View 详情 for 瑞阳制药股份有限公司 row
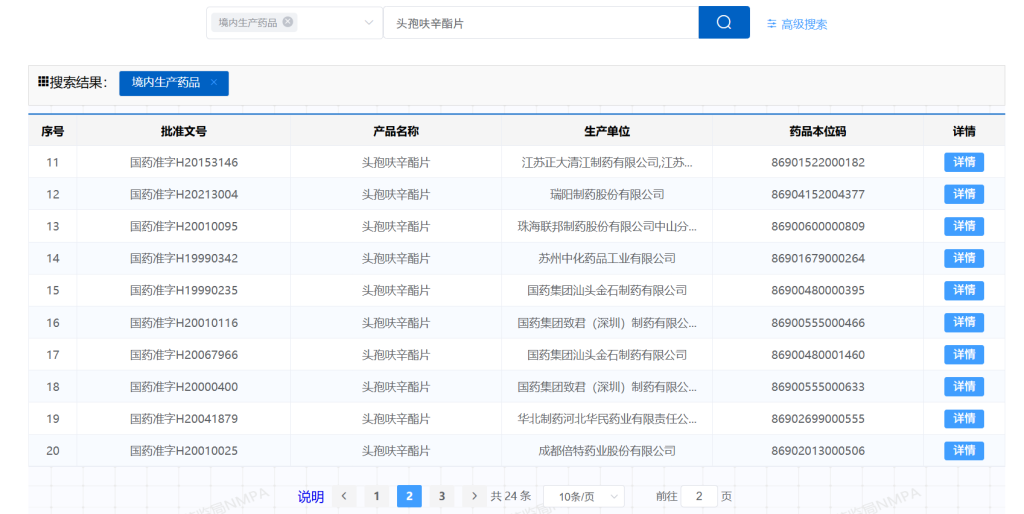 (x=963, y=194)
